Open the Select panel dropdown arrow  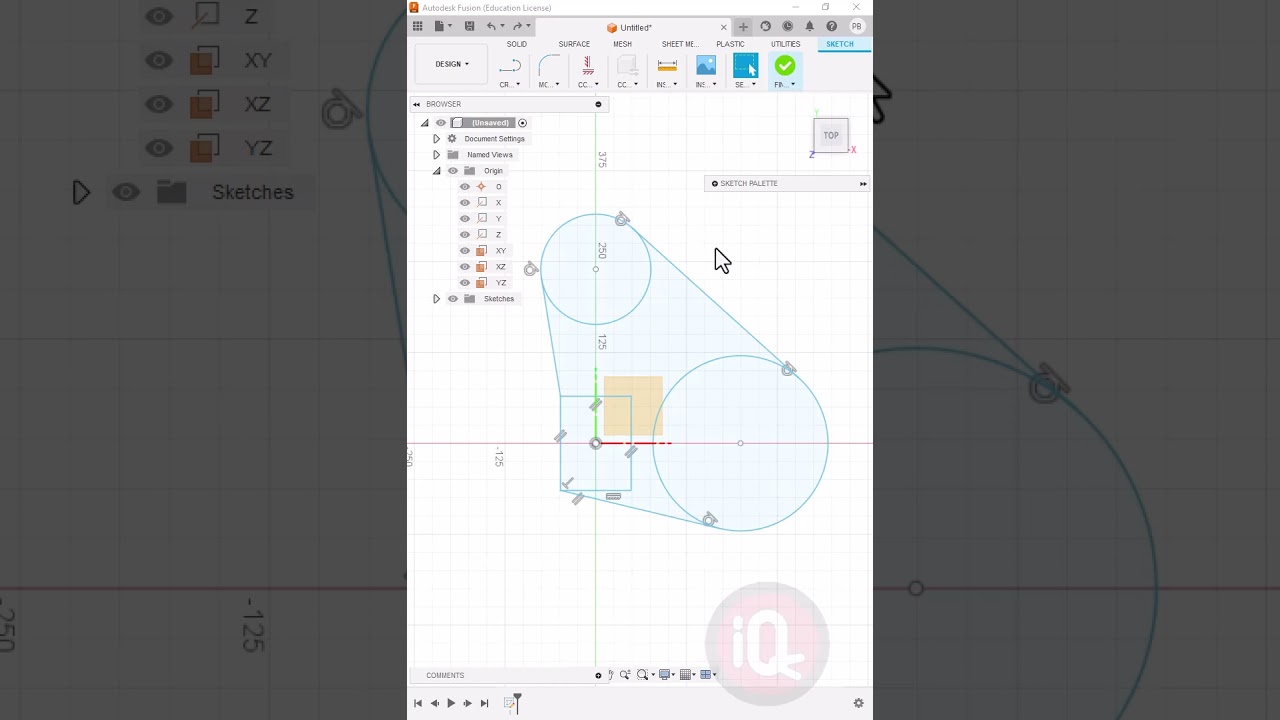[753, 85]
